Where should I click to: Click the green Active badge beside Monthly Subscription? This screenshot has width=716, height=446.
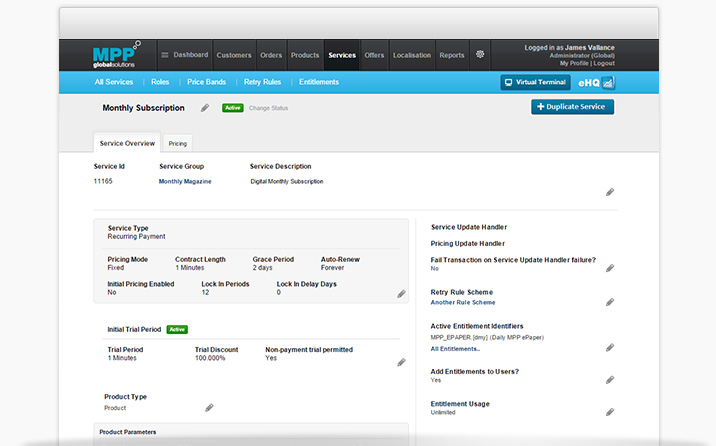pyautogui.click(x=232, y=108)
